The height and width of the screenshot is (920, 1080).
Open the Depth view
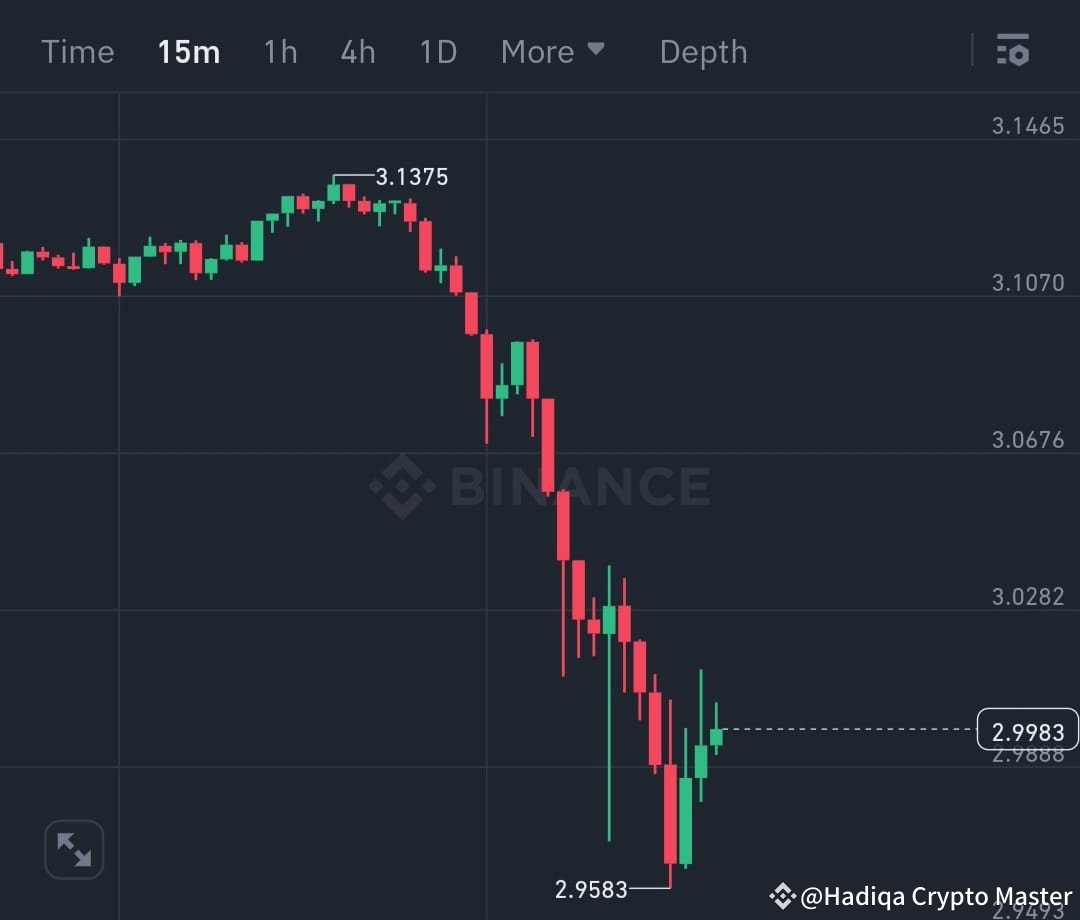click(703, 52)
